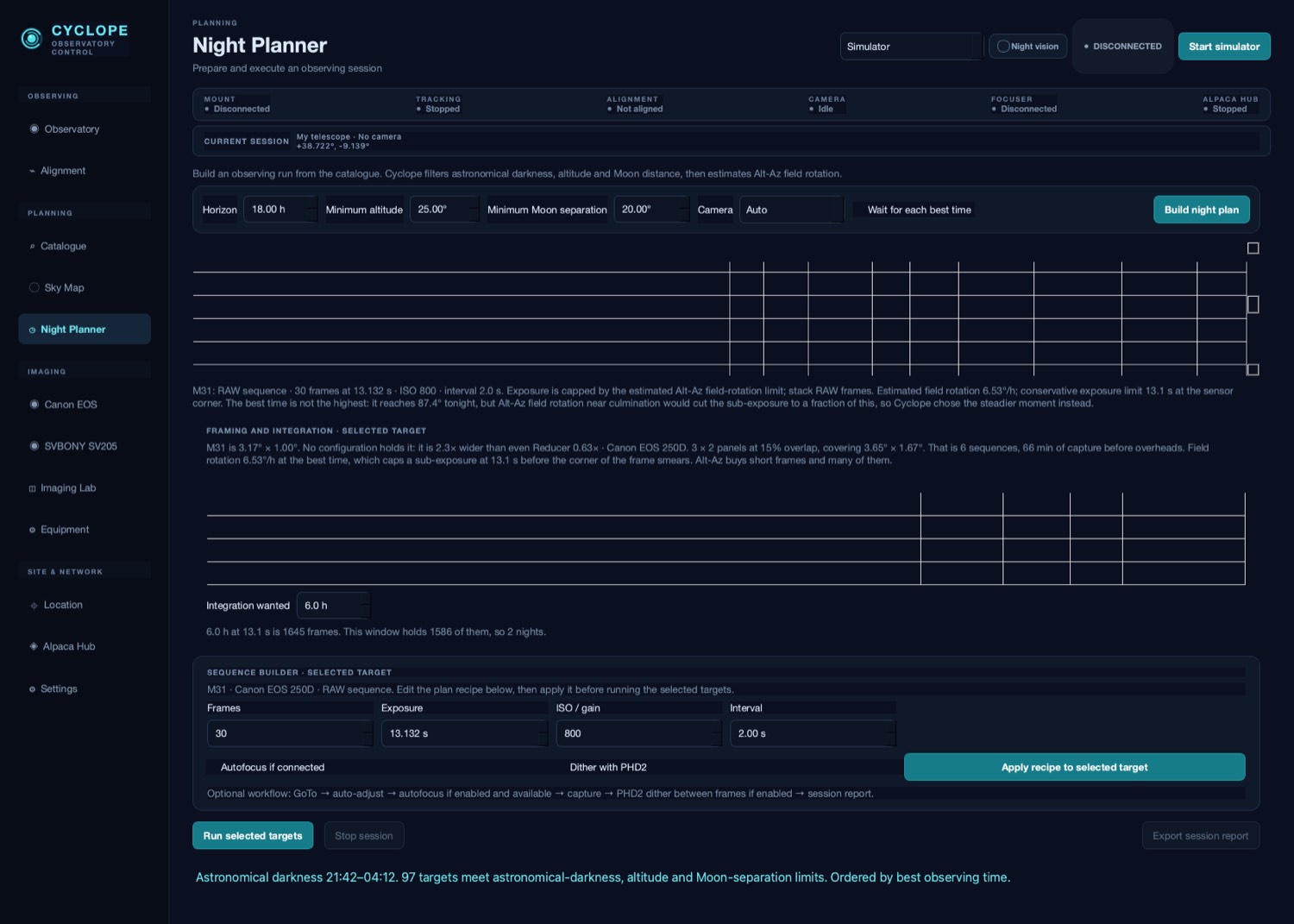The height and width of the screenshot is (924, 1294).
Task: Click the Location sidebar icon
Action: coord(34,605)
